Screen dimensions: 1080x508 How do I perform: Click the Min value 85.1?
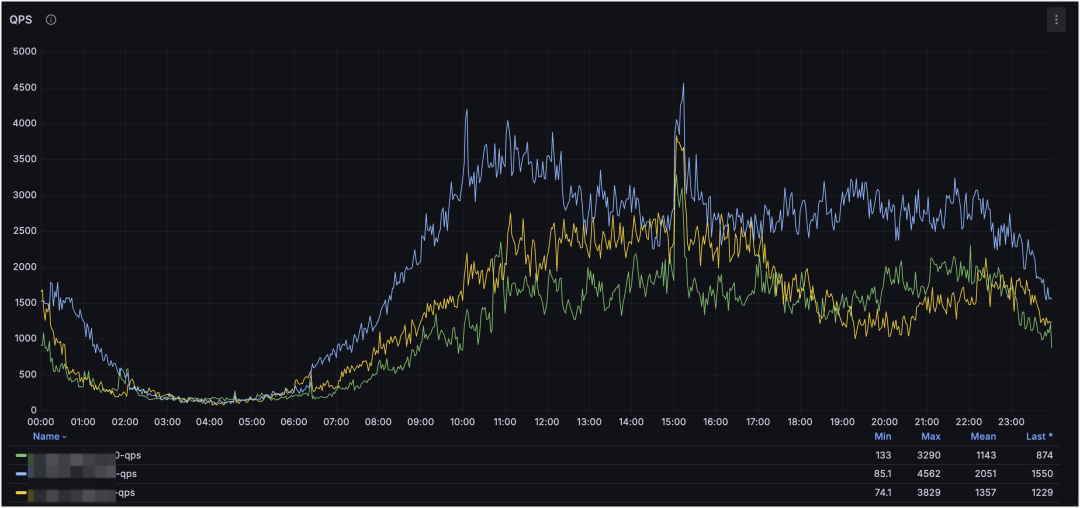[x=881, y=474]
